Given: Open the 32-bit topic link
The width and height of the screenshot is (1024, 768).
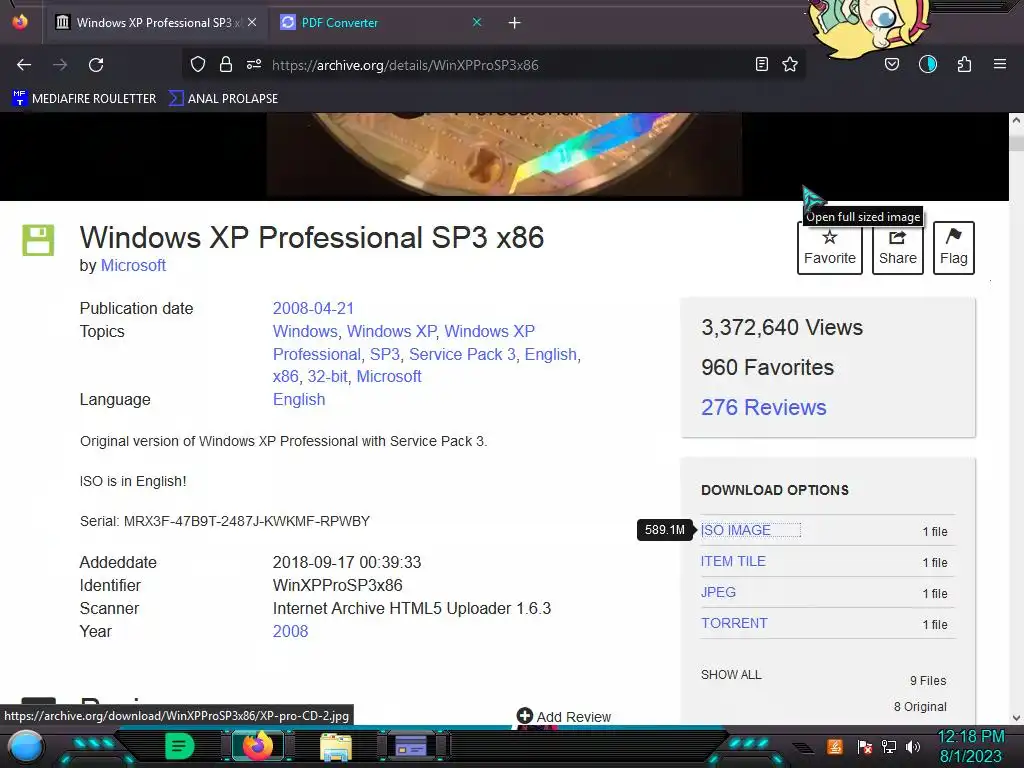Looking at the screenshot, I should pyautogui.click(x=327, y=377).
